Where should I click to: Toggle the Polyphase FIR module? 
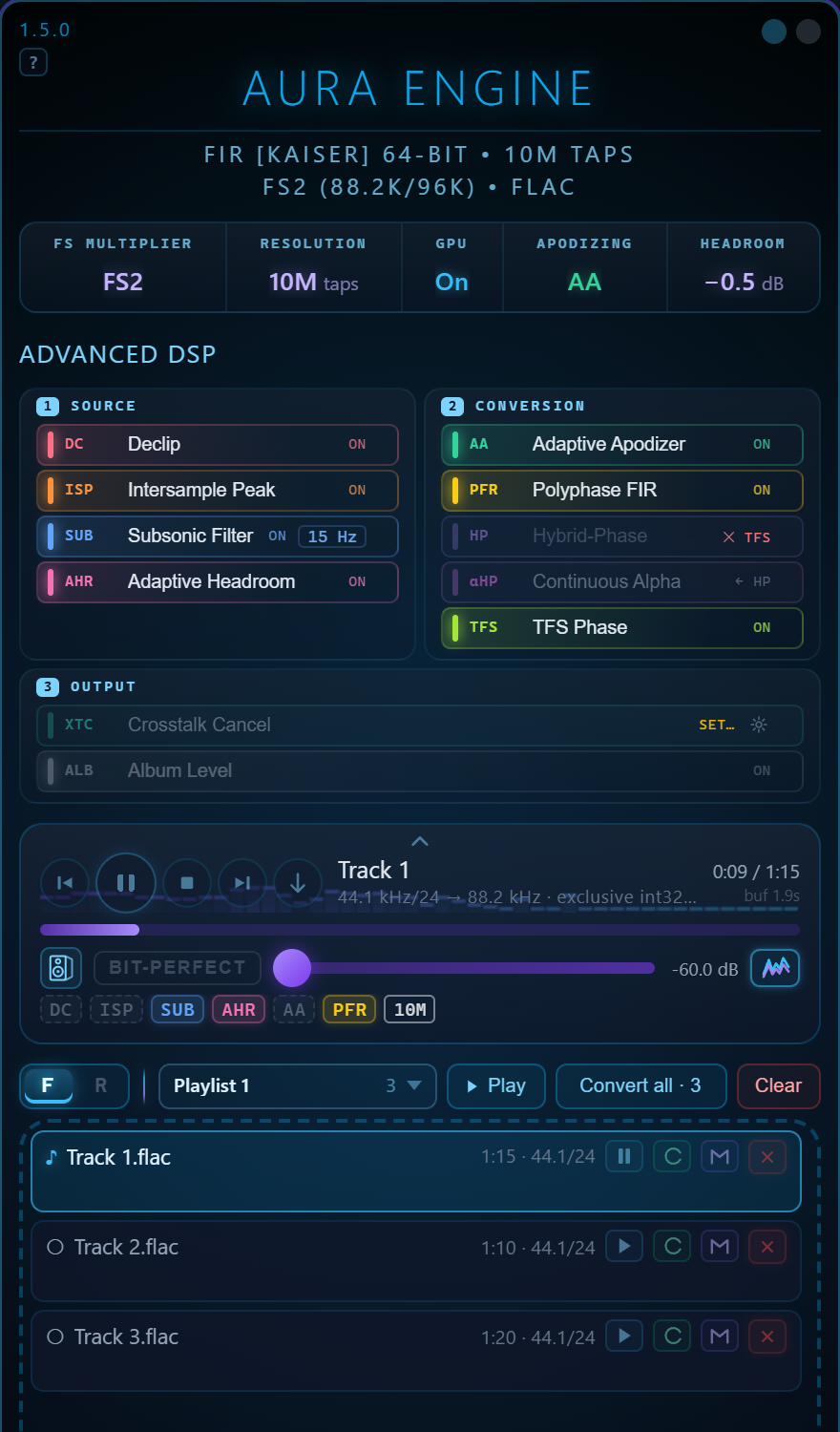(x=622, y=490)
